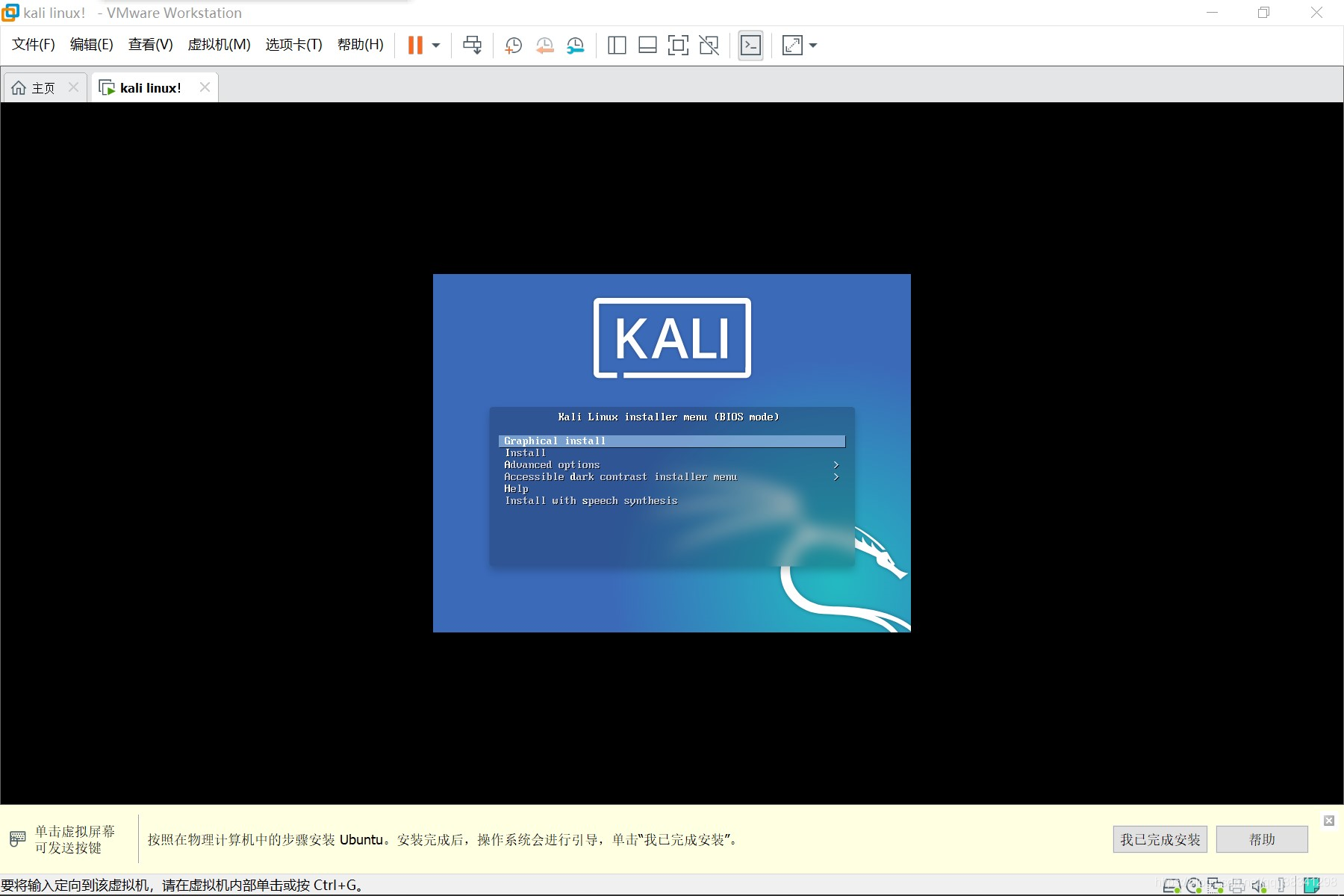The width and height of the screenshot is (1344, 896).
Task: Send Ctrl+Alt+Del to the virtual machine
Action: point(472,46)
